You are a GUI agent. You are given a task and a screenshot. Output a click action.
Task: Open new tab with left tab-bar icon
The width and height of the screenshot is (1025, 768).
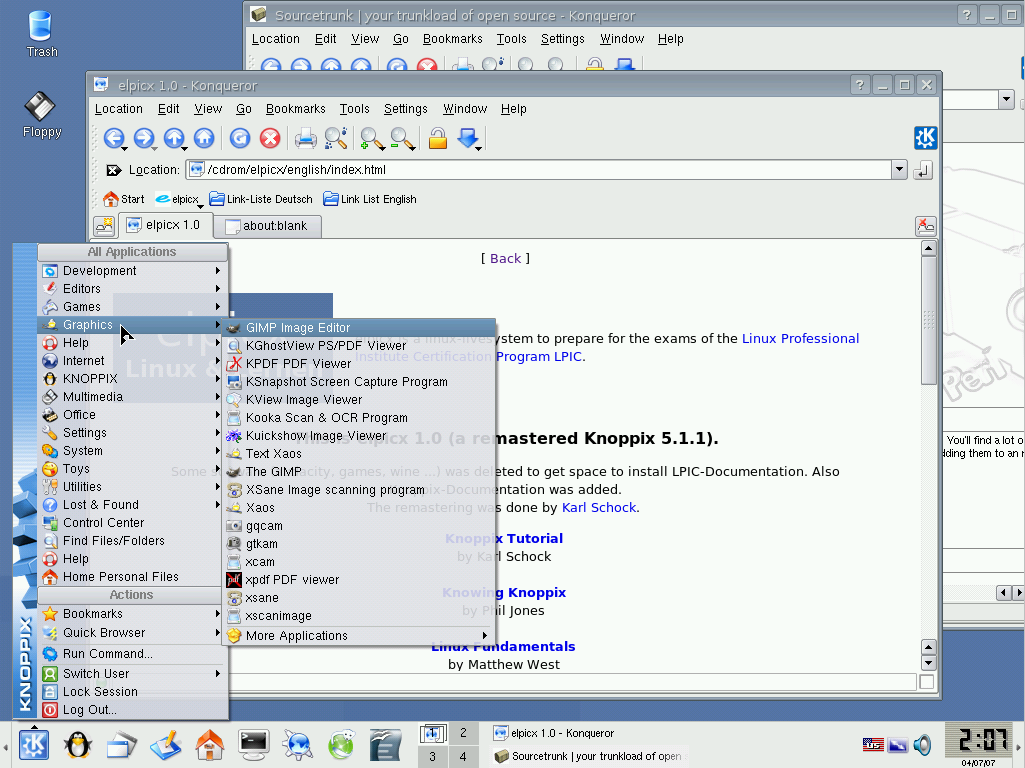104,226
